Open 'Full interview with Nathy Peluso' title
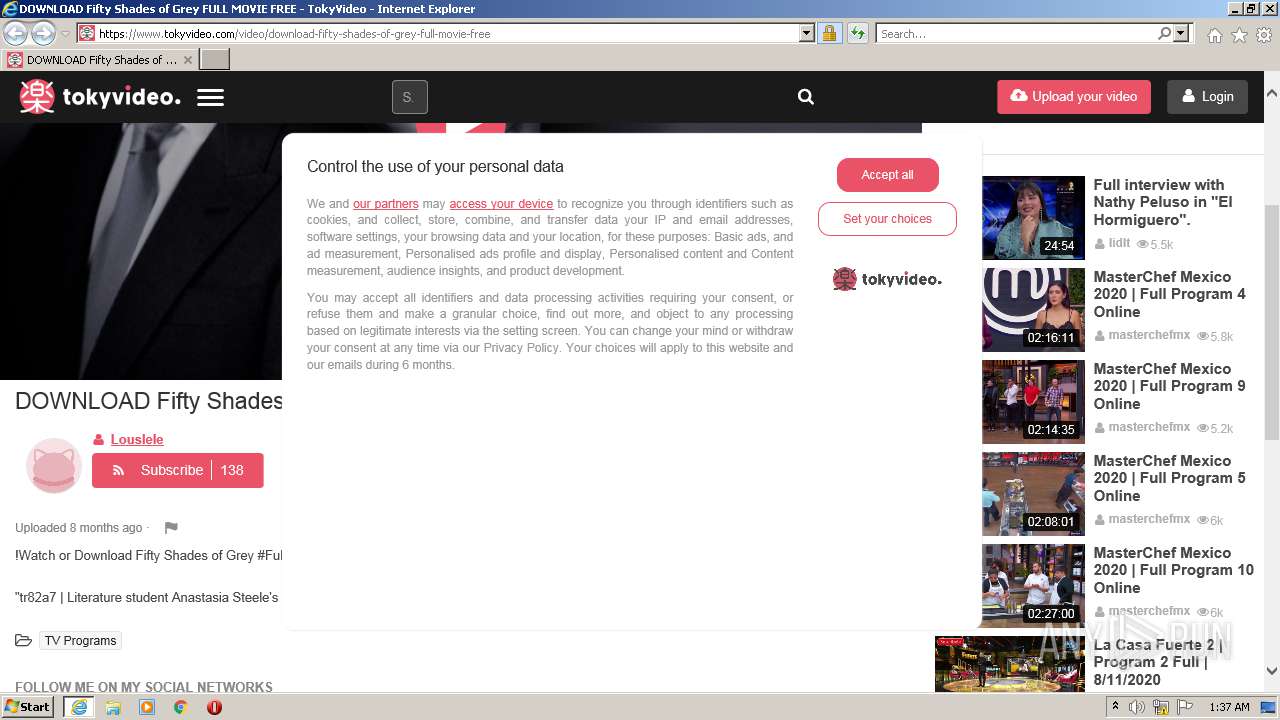Viewport: 1280px width, 720px height. pos(1163,202)
